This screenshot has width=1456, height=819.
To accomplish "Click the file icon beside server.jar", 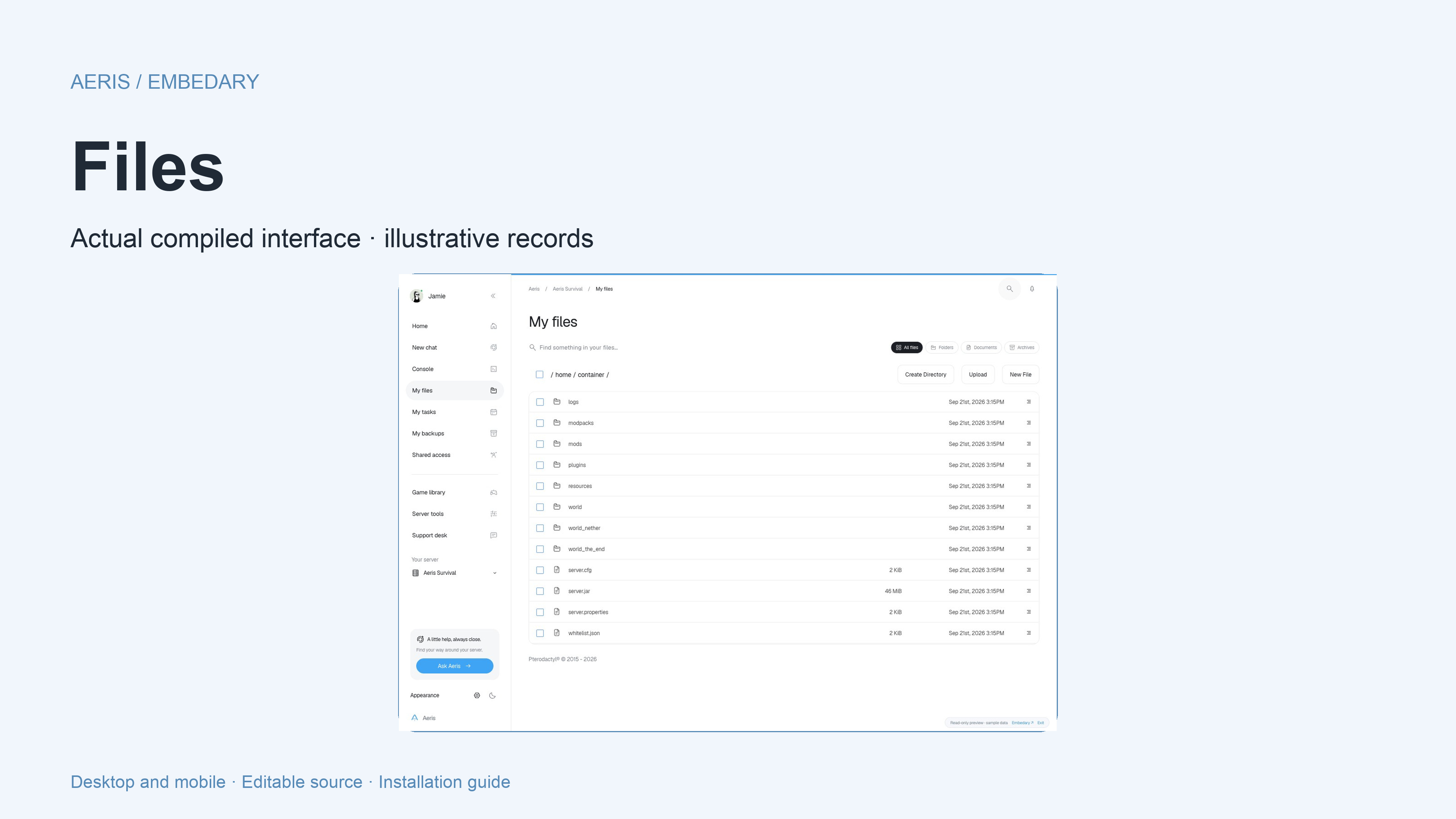I will click(557, 591).
